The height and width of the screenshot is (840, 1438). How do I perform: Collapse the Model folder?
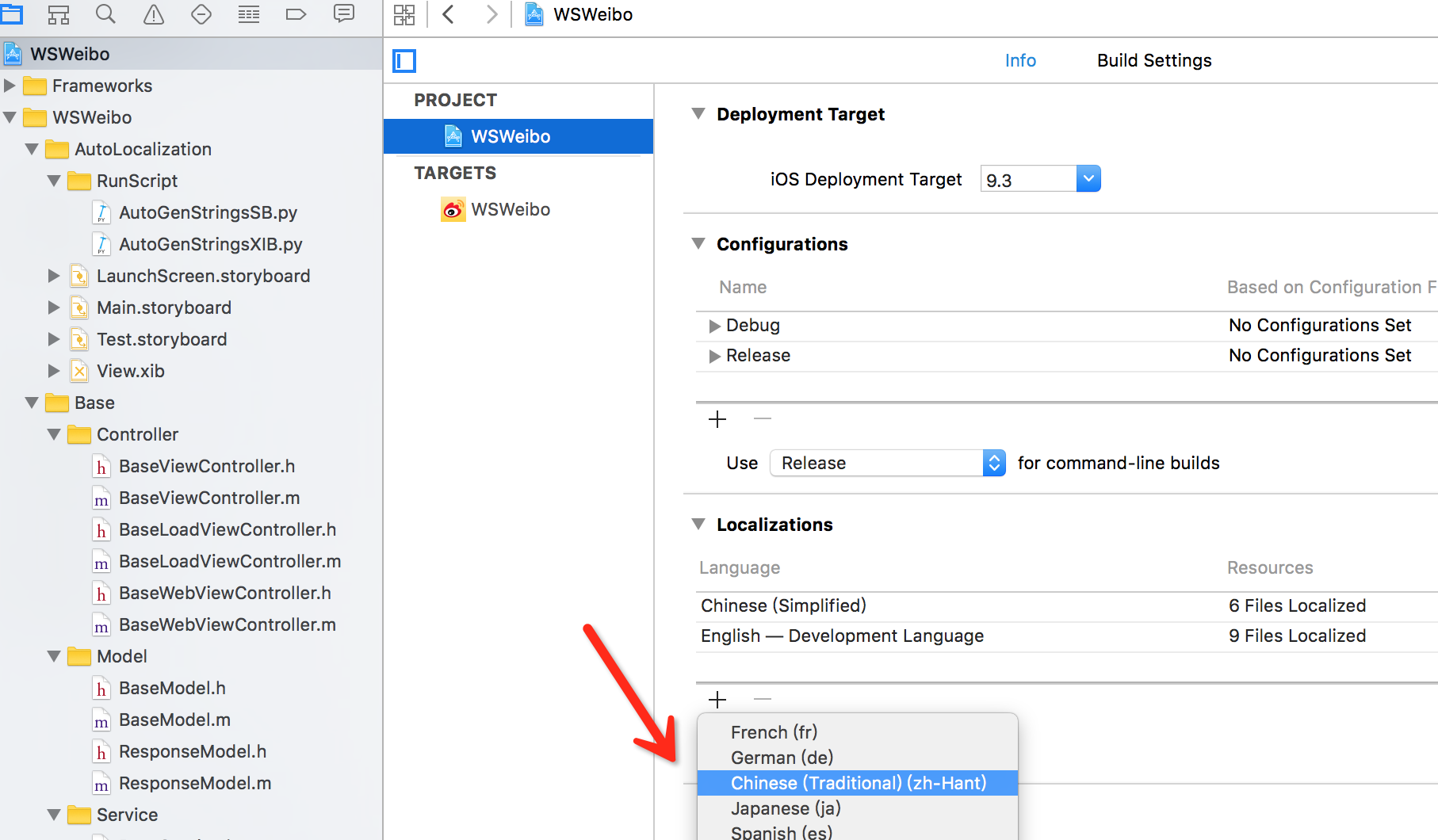pos(54,656)
